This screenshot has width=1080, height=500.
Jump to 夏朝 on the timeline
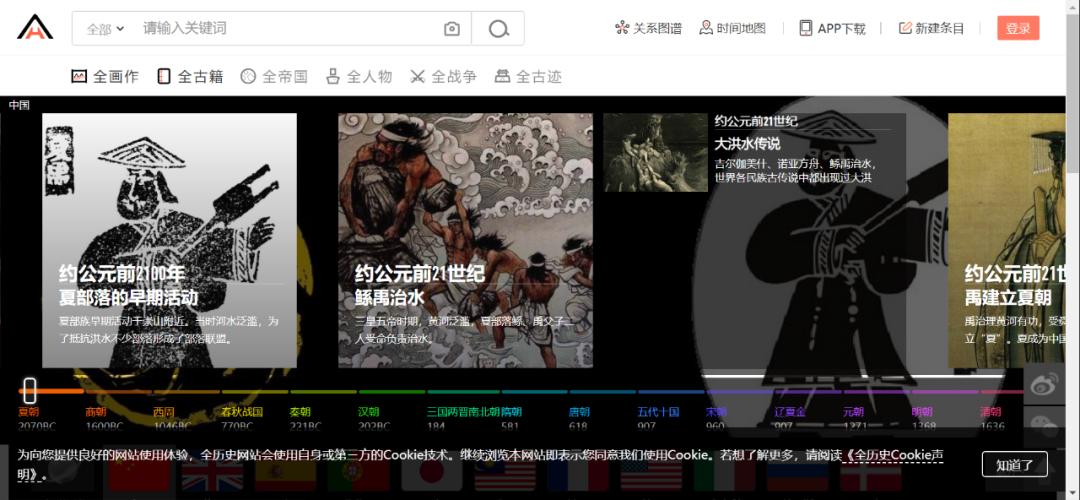click(29, 412)
